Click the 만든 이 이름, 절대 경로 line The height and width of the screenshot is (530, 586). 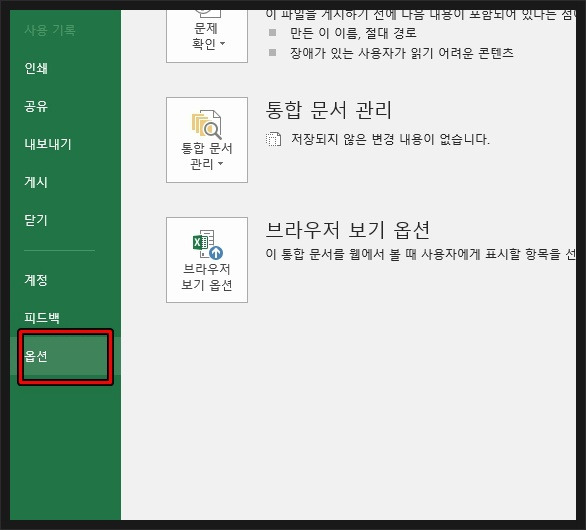click(x=353, y=33)
